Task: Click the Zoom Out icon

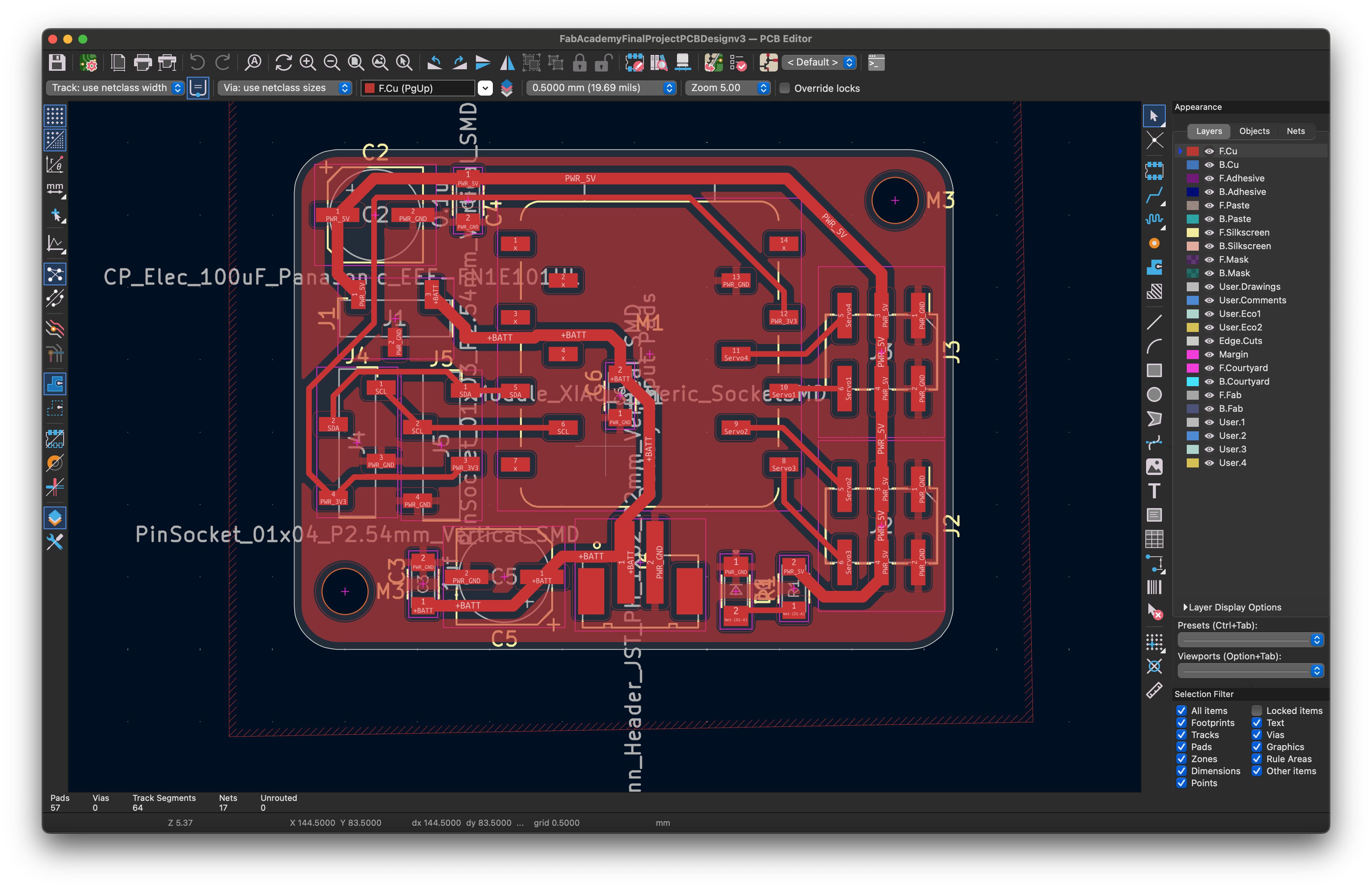Action: (331, 62)
